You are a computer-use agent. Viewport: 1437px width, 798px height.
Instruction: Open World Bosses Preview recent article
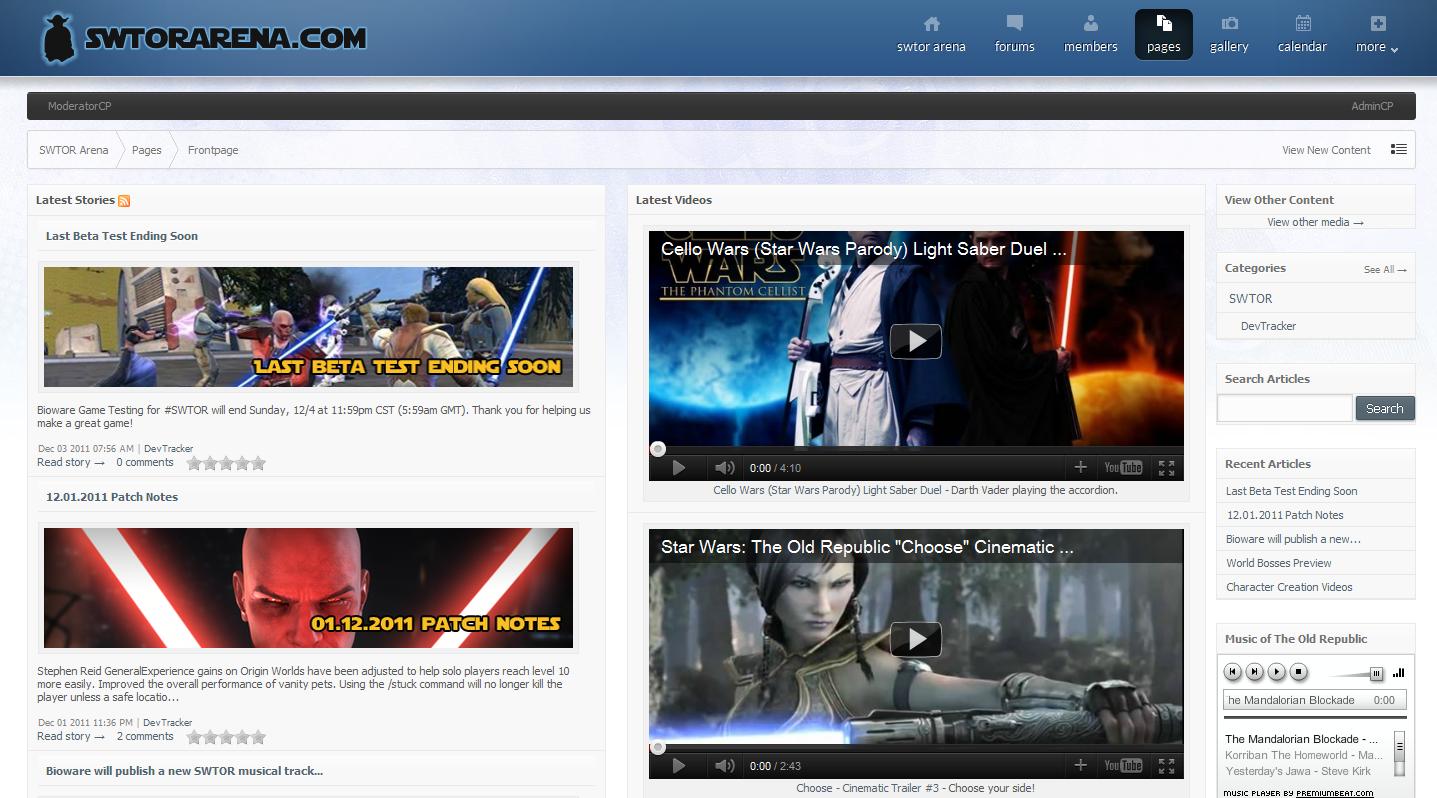tap(1279, 563)
